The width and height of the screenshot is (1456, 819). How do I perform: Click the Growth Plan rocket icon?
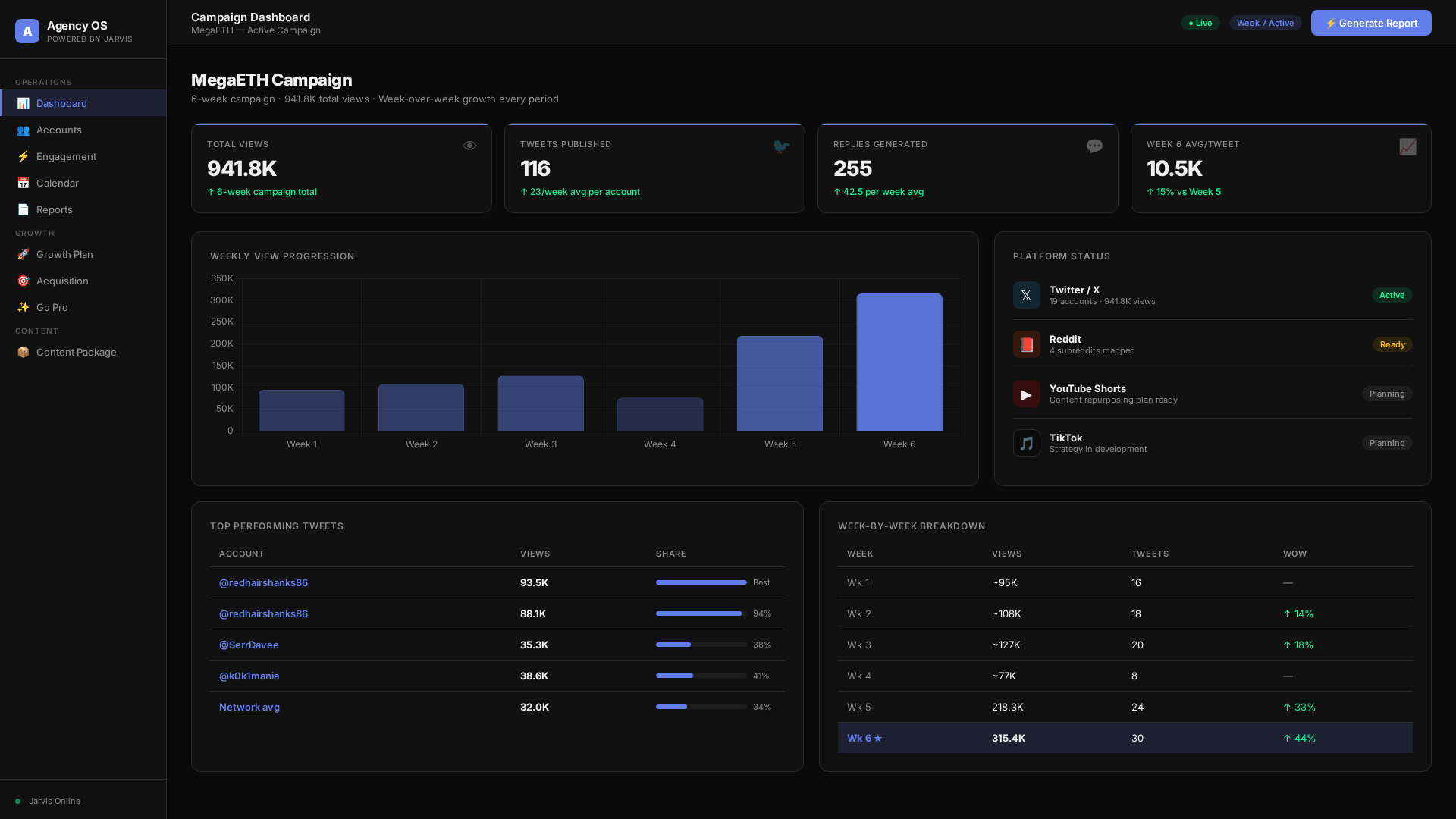[23, 254]
